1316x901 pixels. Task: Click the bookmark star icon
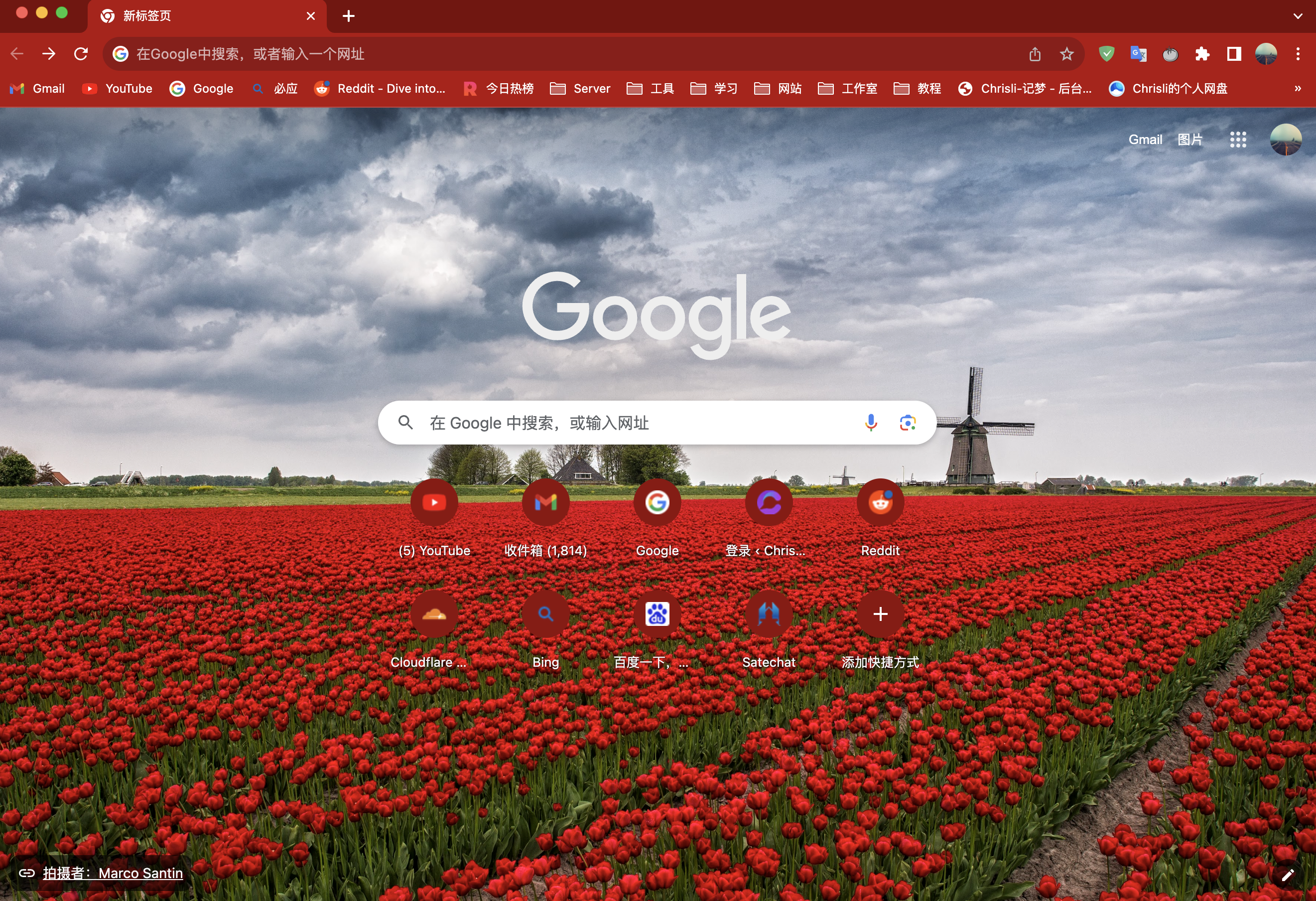click(1066, 54)
